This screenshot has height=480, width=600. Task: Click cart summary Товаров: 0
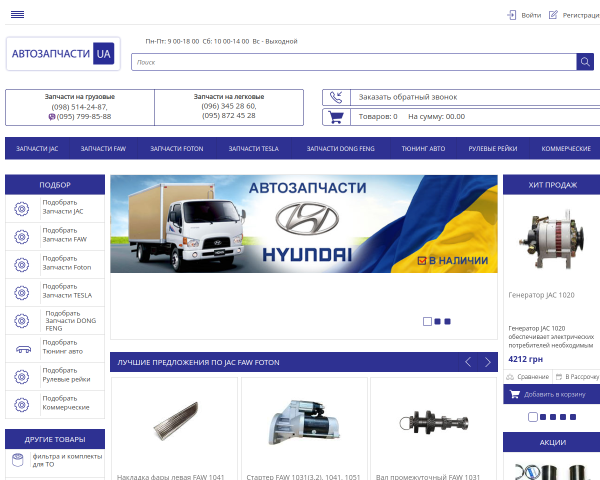pos(378,117)
